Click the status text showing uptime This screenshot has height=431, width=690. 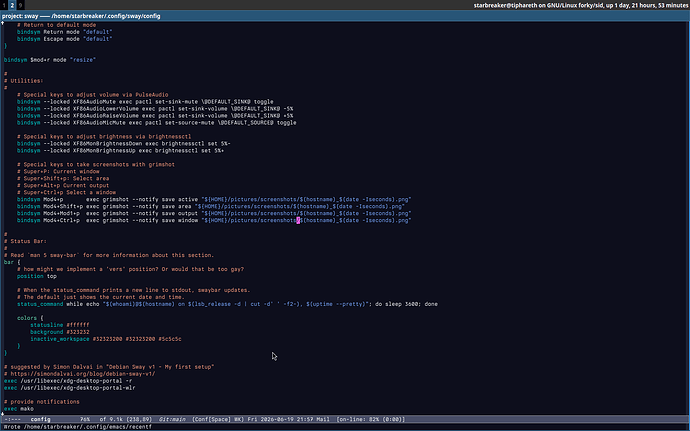tap(581, 5)
